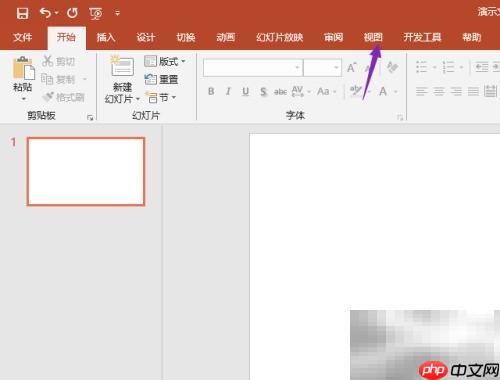Image resolution: width=500 pixels, height=380 pixels.
Task: Expand the 新建幻灯片 dropdown arrow
Action: 137,99
